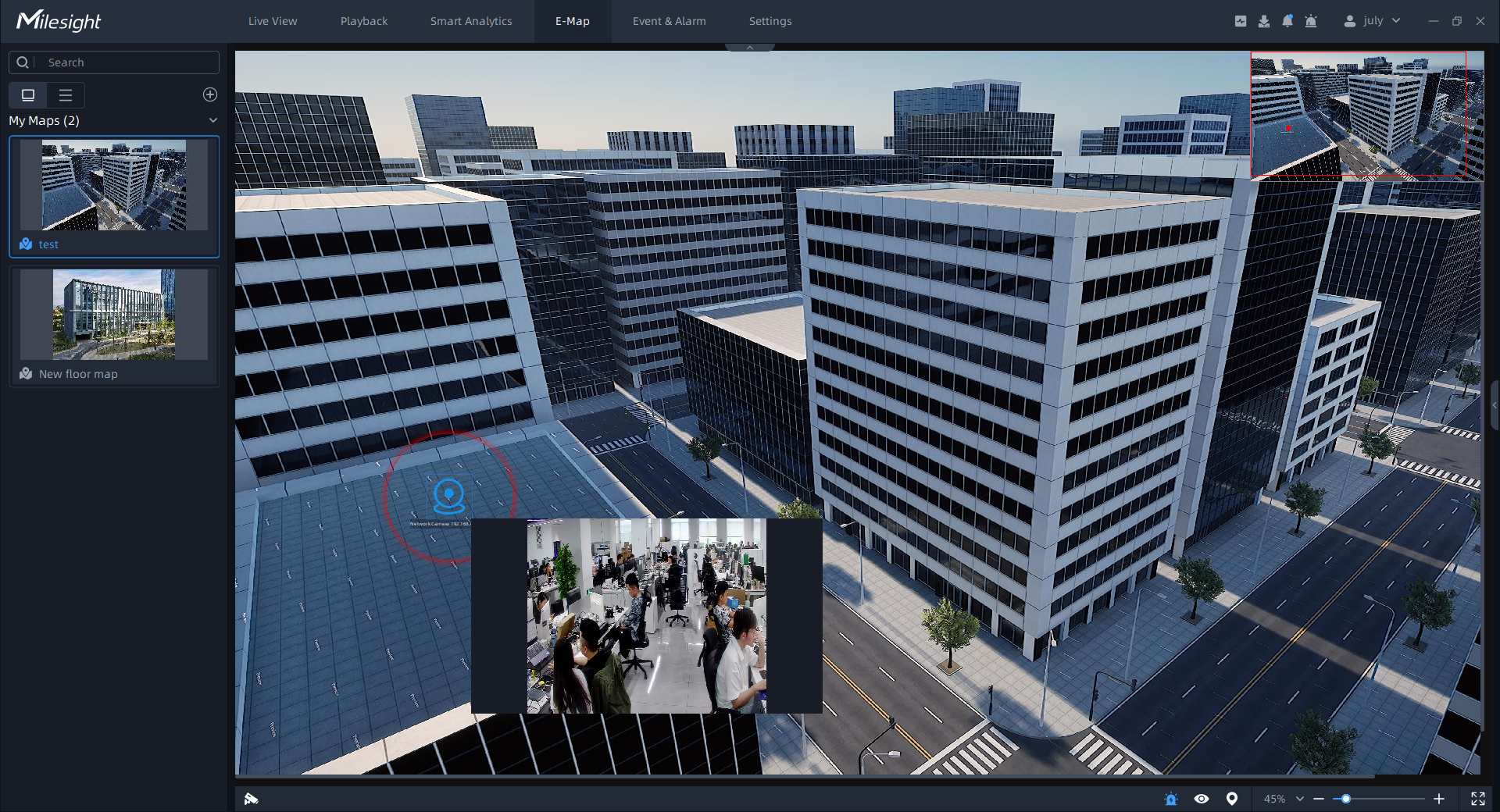Click the alarm siren icon in header

(1311, 21)
